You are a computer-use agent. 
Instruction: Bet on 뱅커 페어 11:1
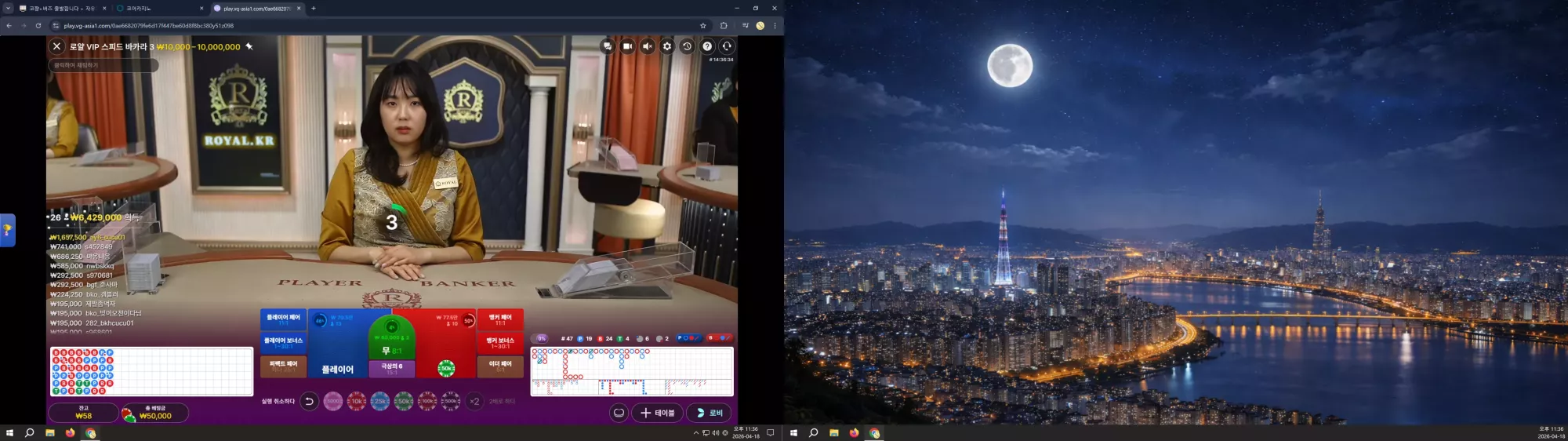coord(500,319)
